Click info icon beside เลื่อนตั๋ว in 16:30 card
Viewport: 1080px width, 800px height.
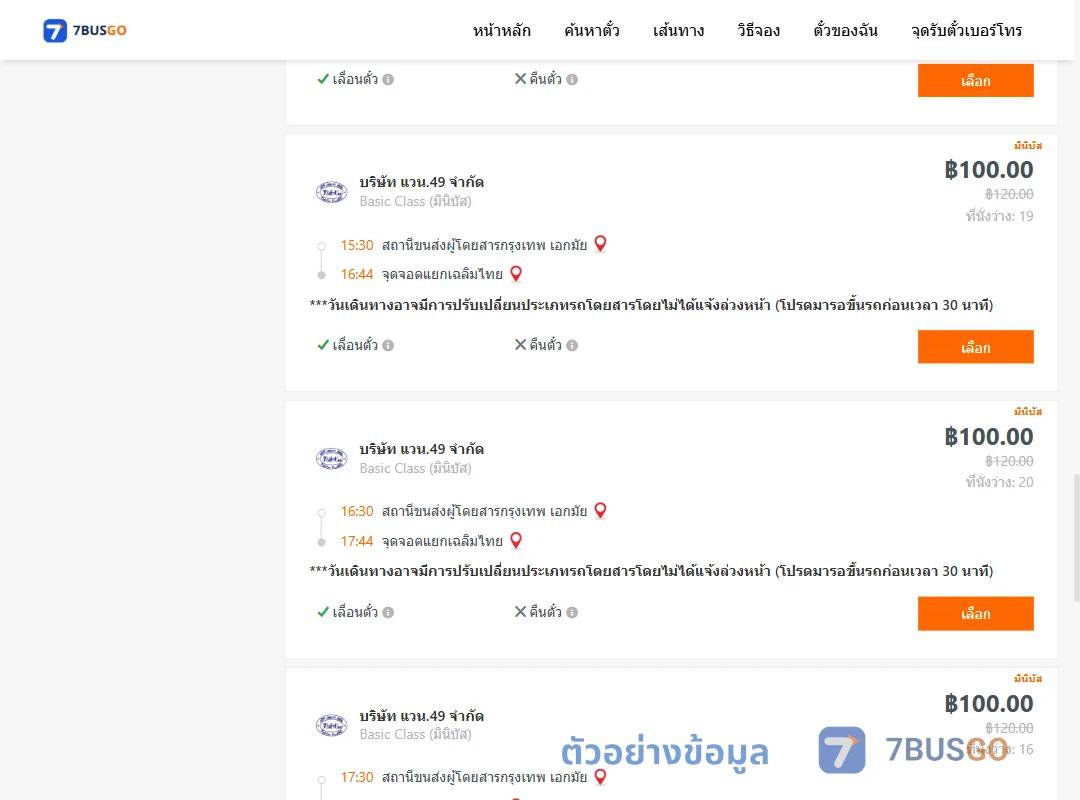[388, 612]
